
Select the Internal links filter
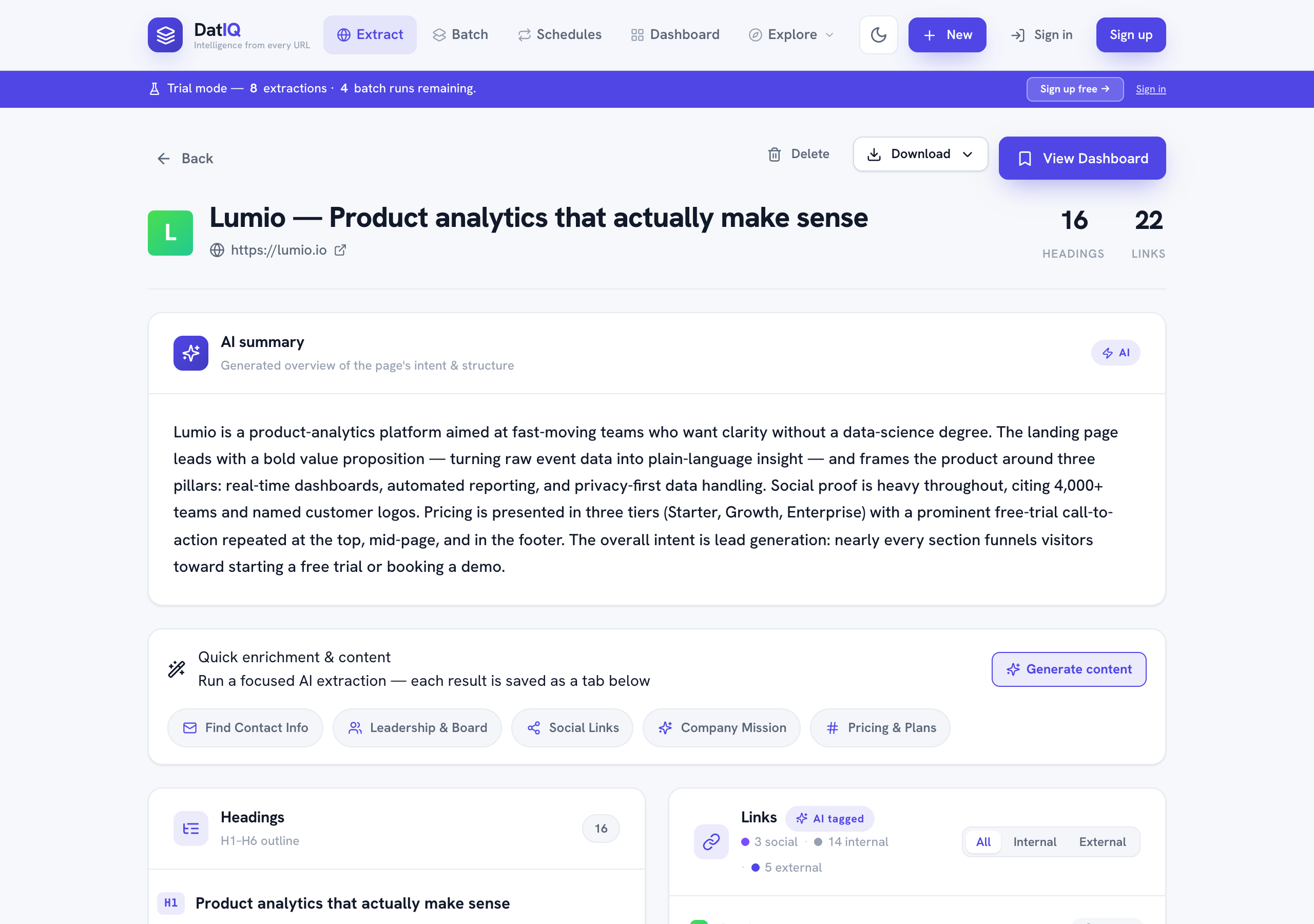[x=1034, y=841]
